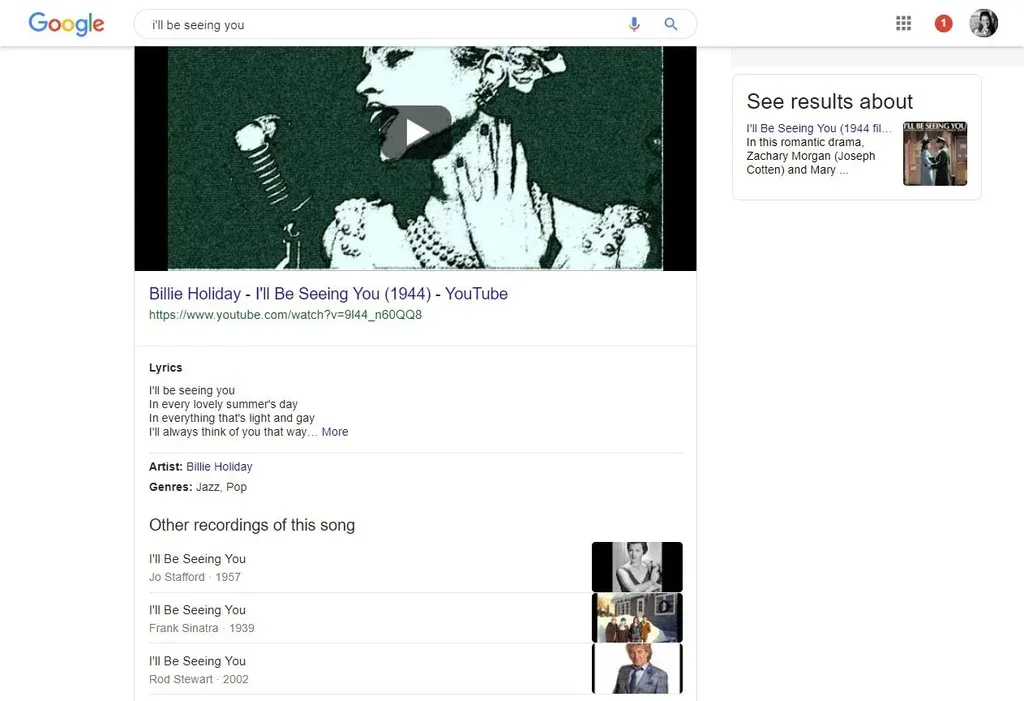
Task: Open the red notifications badge
Action: (x=943, y=24)
